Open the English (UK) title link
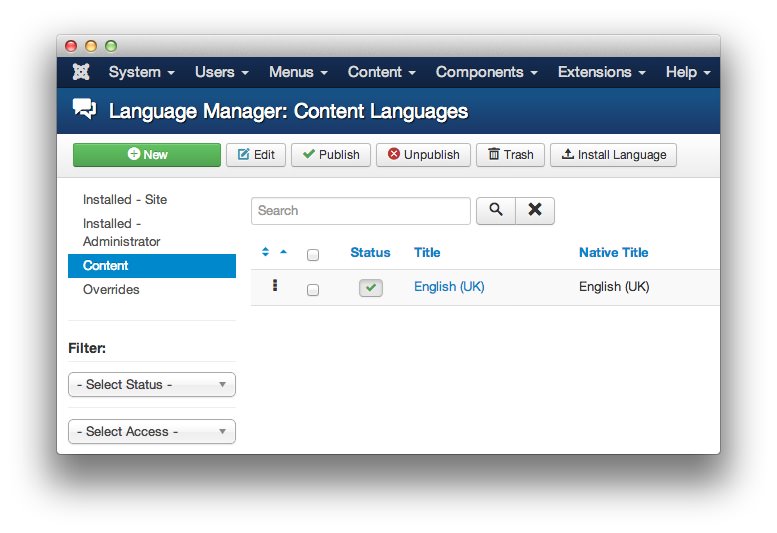 tap(449, 287)
